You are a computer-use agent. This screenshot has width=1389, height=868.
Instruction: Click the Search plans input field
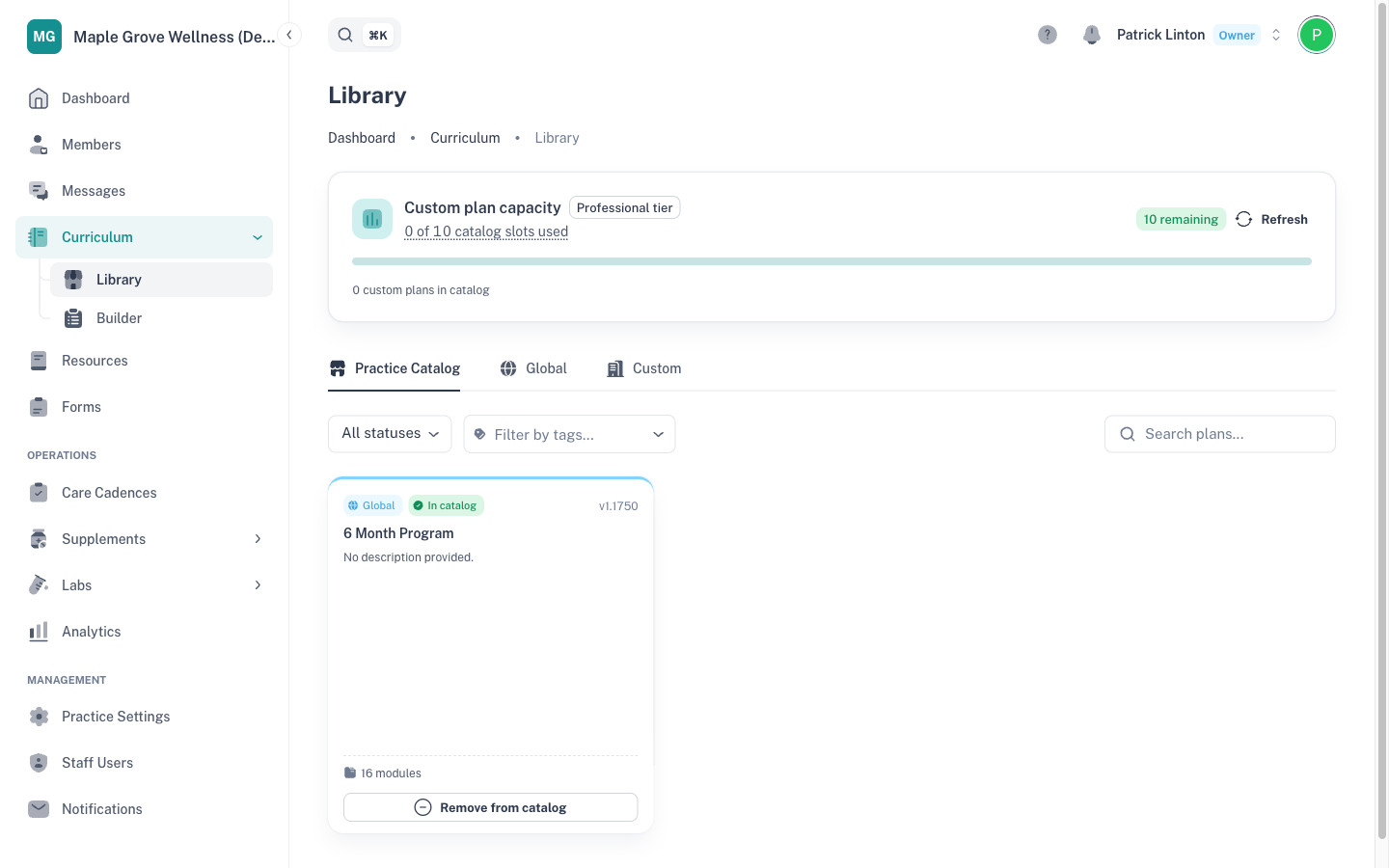tap(1220, 434)
